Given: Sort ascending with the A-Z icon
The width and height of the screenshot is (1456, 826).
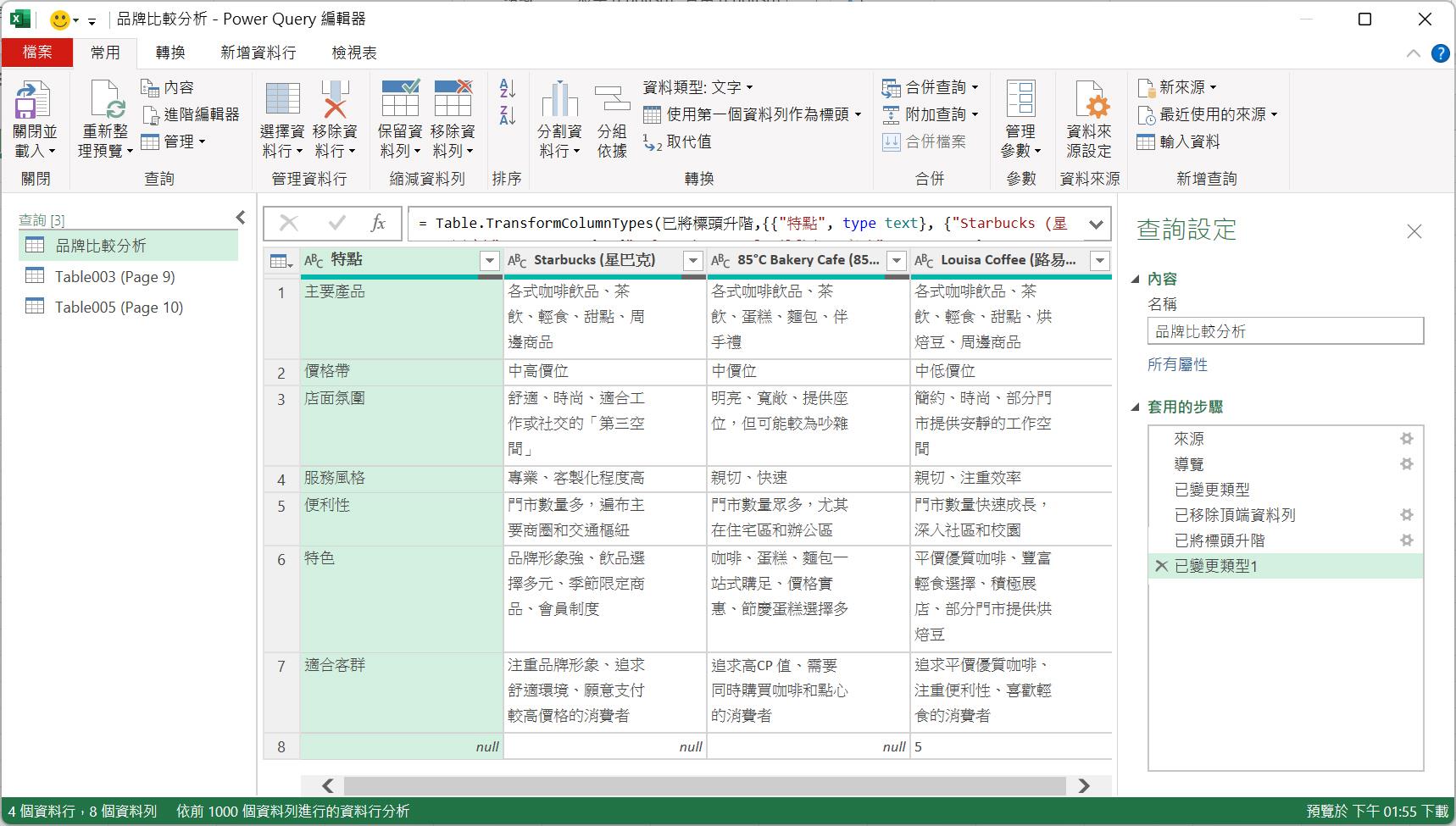Looking at the screenshot, I should [508, 88].
